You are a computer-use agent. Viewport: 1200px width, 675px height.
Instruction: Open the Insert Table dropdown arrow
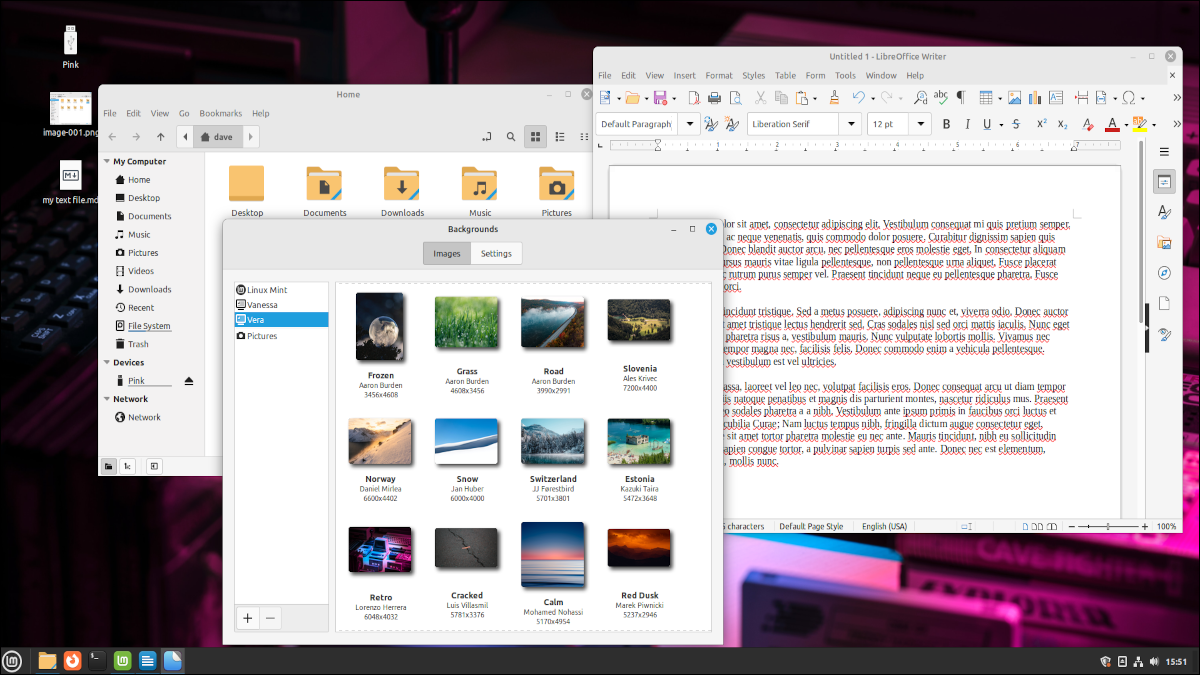(x=1000, y=98)
